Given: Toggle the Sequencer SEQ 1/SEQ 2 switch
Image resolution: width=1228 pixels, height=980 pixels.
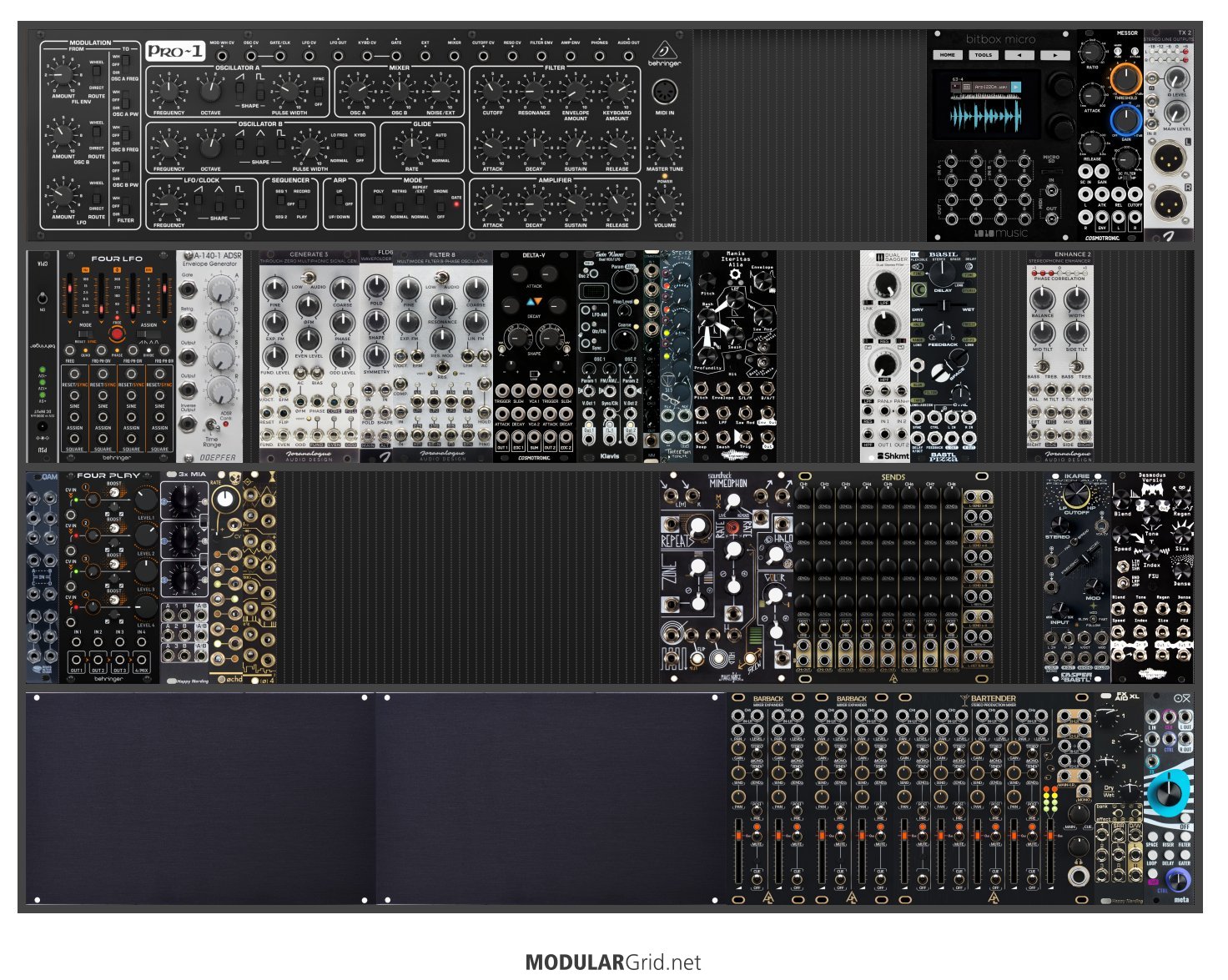Looking at the screenshot, I should tap(281, 204).
